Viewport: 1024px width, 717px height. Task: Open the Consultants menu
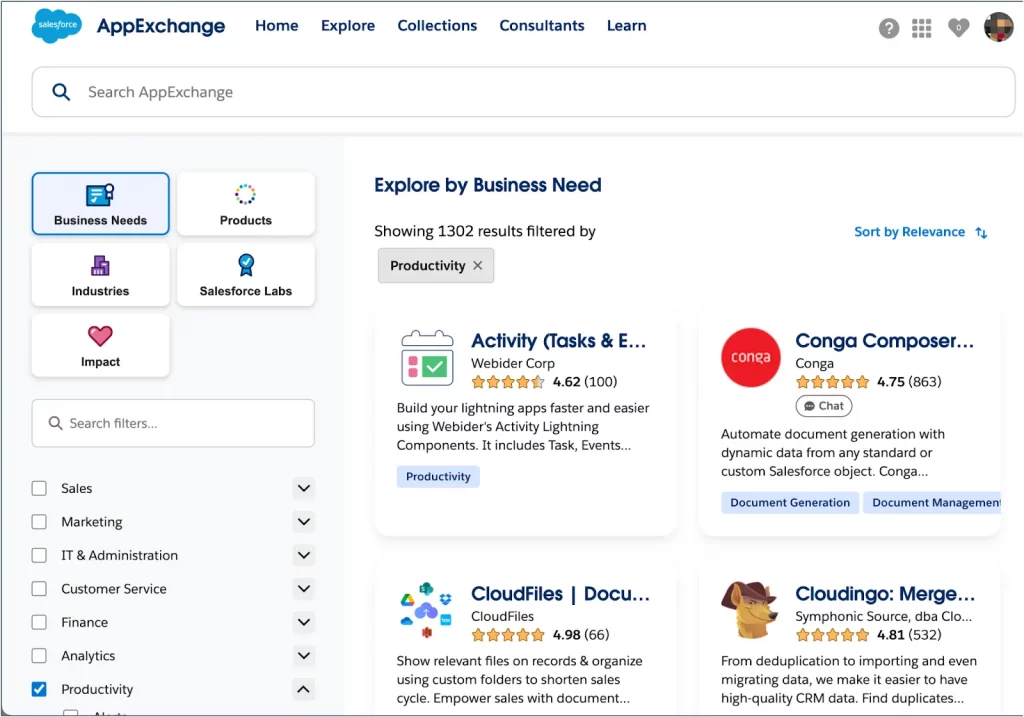(x=541, y=26)
